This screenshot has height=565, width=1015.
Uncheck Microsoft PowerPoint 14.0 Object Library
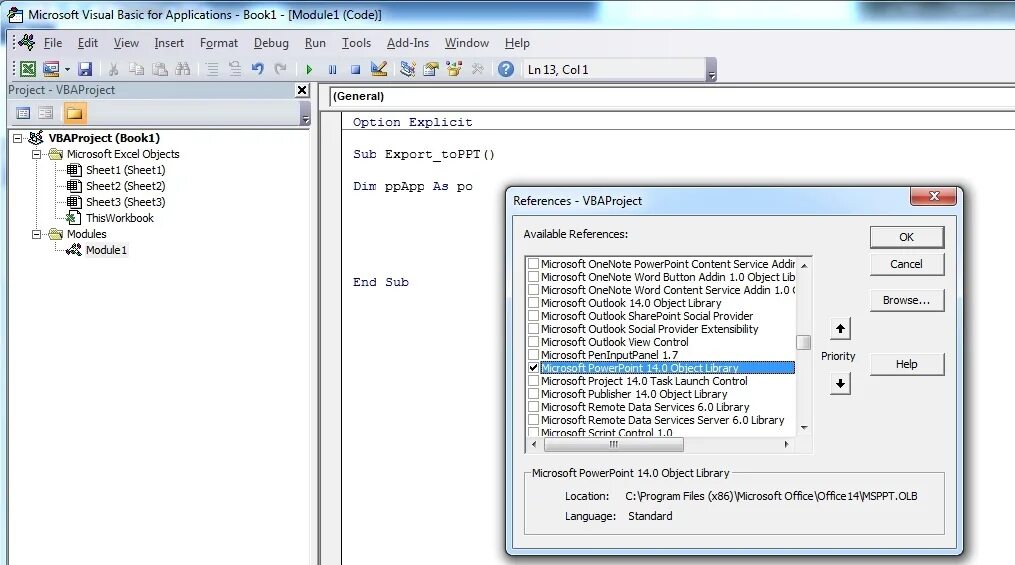533,368
